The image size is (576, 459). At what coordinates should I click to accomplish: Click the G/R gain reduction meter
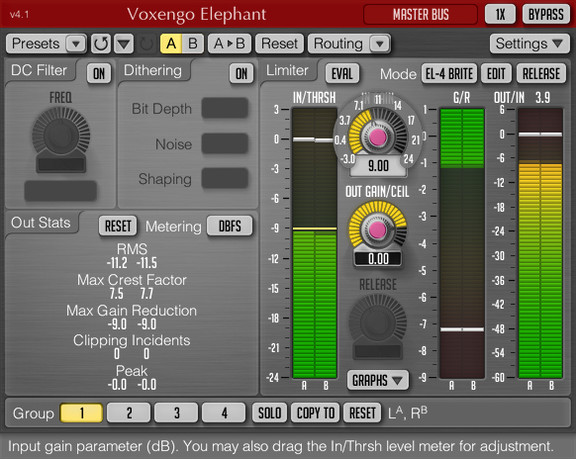[x=462, y=243]
